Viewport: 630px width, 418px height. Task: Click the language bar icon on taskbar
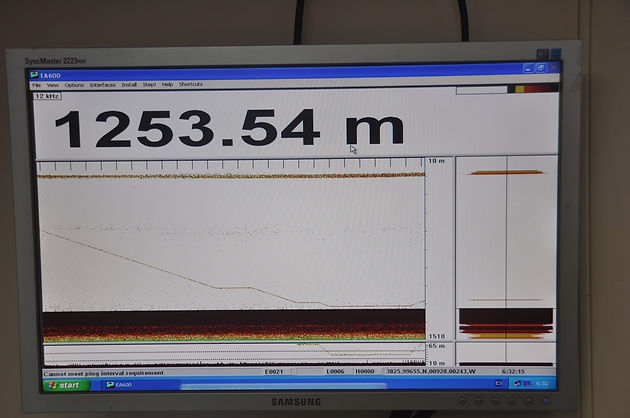point(499,383)
